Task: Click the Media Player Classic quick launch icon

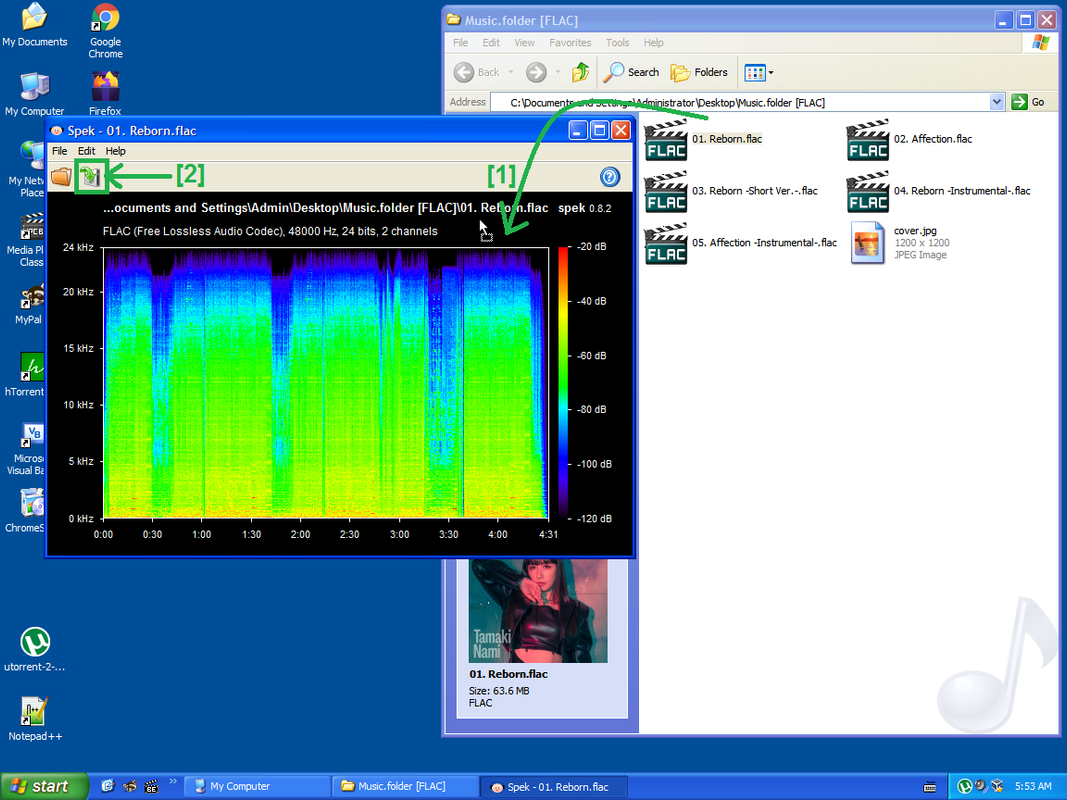Action: pos(151,786)
